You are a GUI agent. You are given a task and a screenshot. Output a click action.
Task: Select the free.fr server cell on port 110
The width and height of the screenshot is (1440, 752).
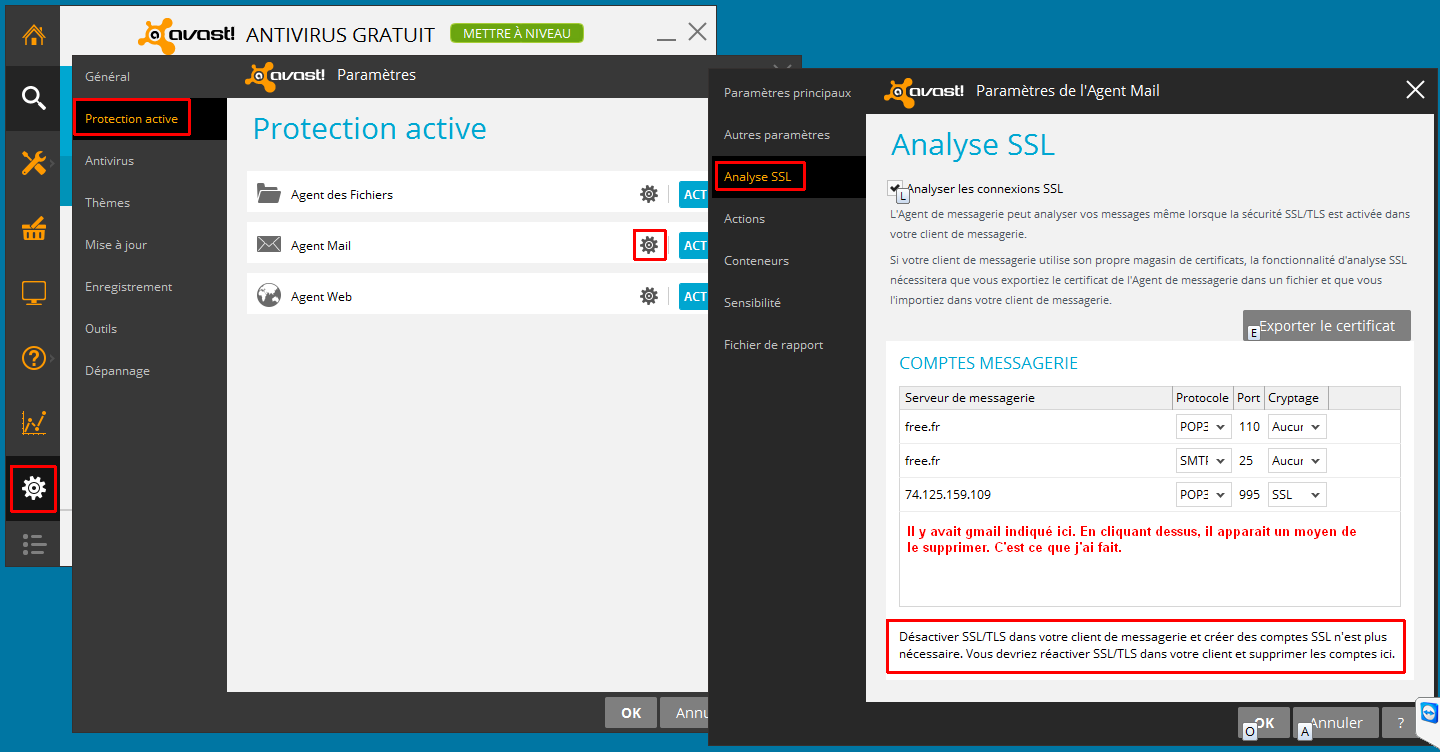coord(1036,427)
